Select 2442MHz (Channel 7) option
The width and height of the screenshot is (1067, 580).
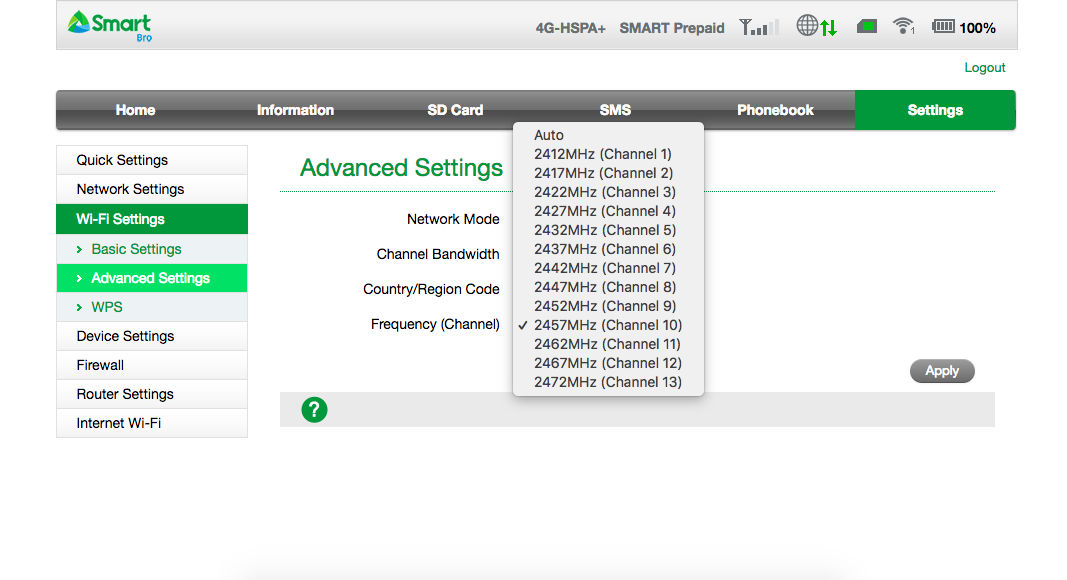click(608, 268)
